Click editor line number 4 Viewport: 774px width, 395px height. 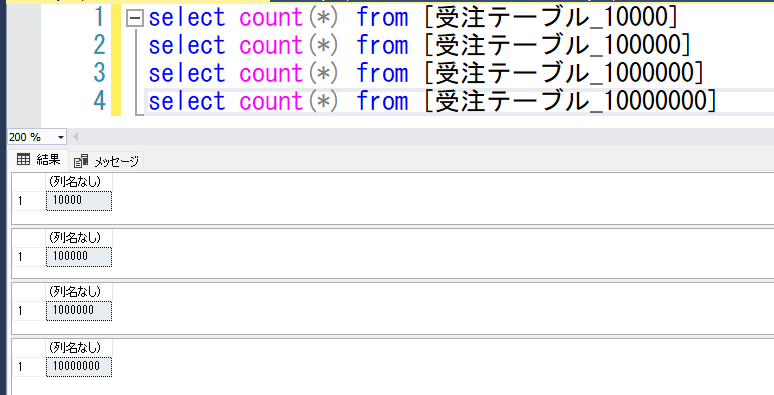coord(99,101)
